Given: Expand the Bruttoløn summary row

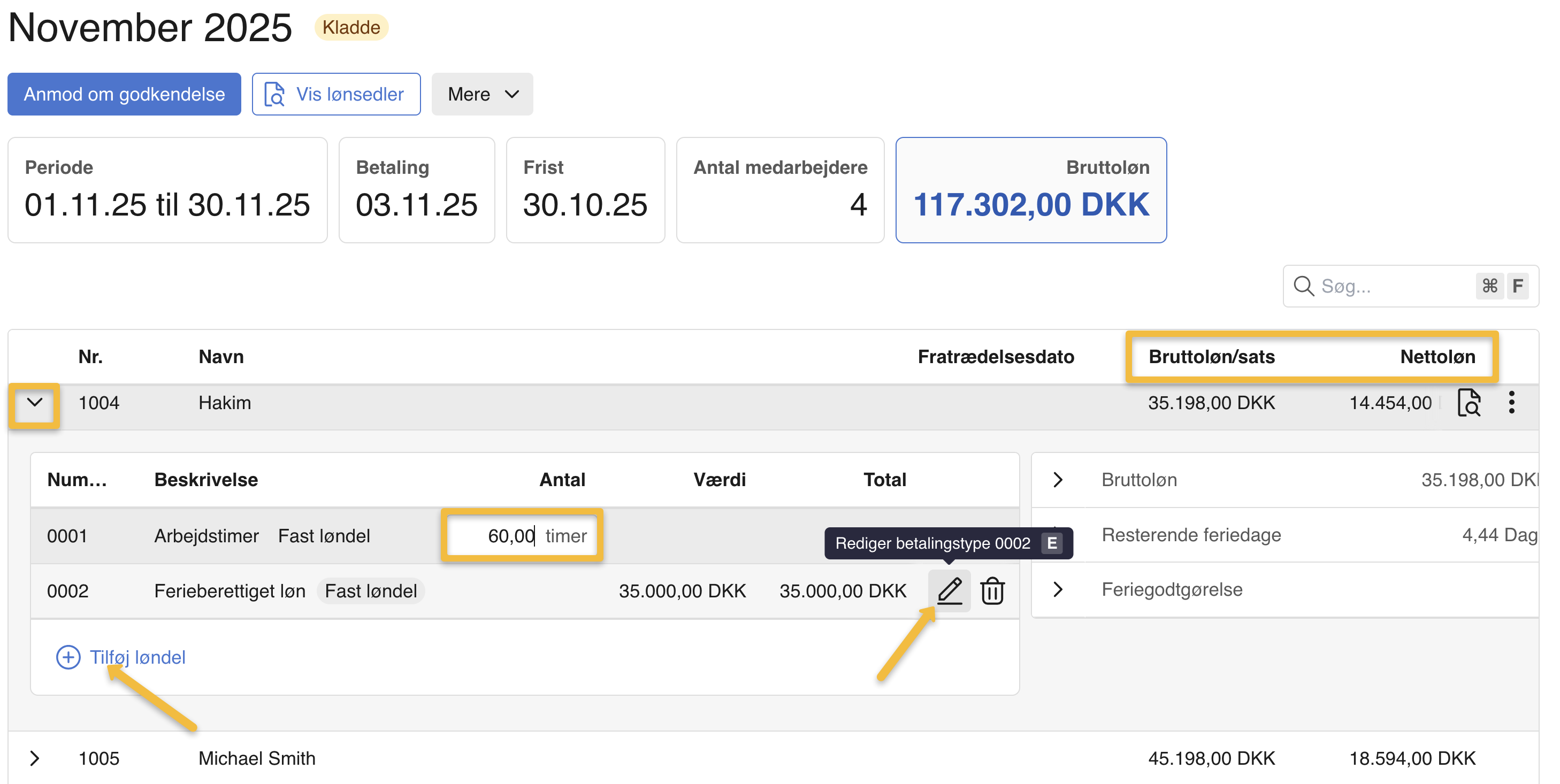Looking at the screenshot, I should pyautogui.click(x=1057, y=480).
